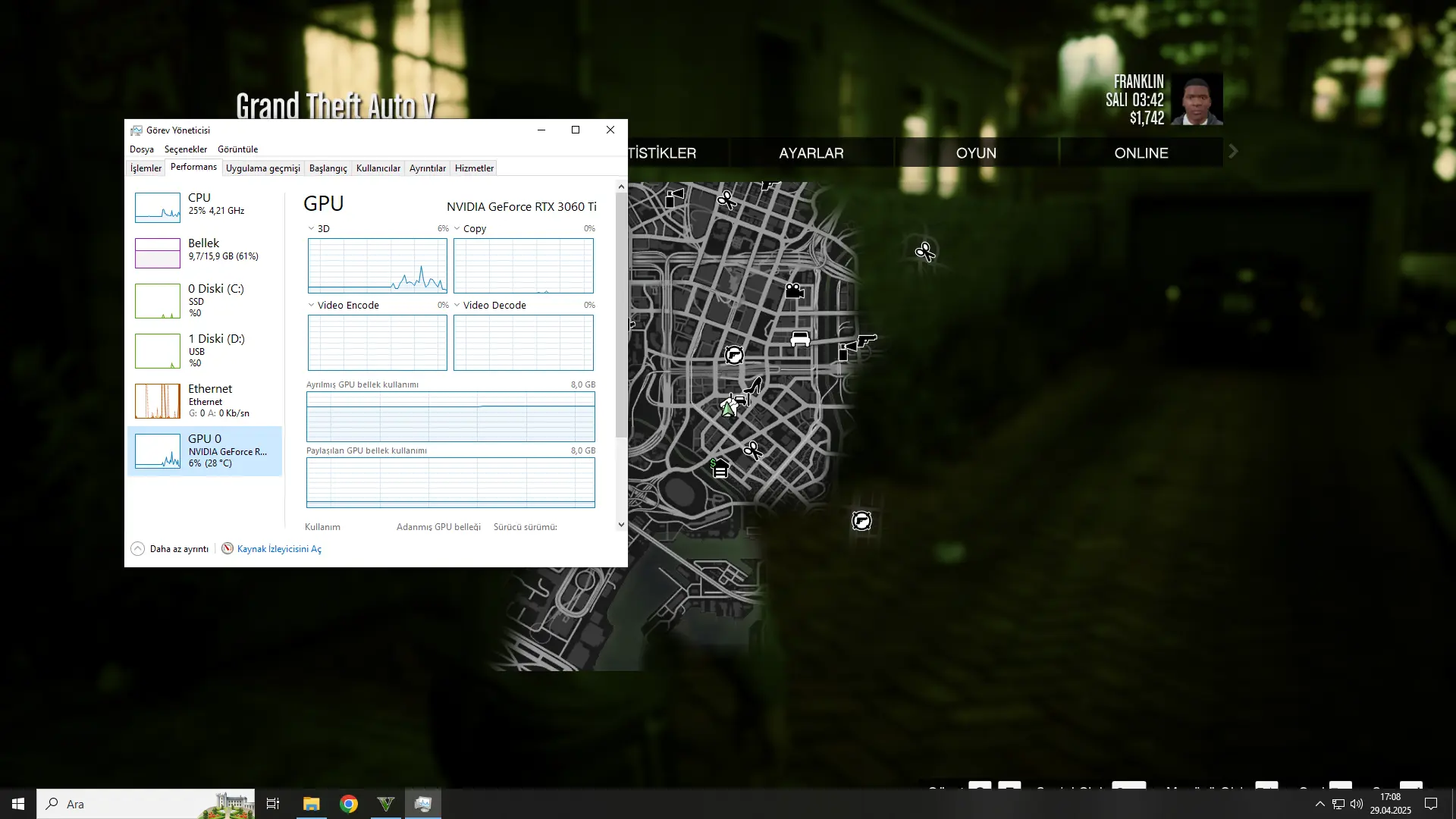
Task: Select the garage blip with dollar sign
Action: (x=719, y=468)
